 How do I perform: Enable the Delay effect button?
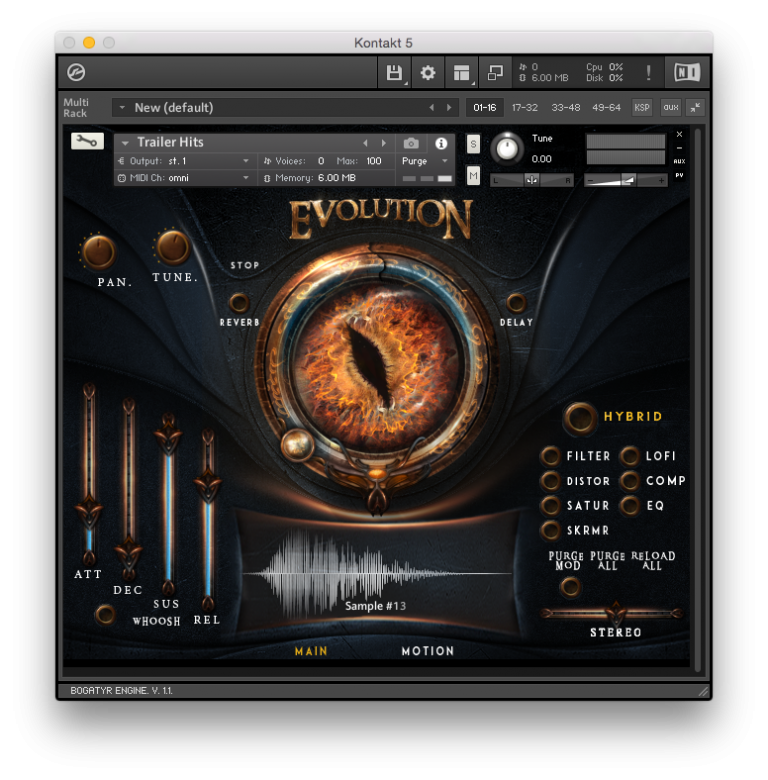click(x=516, y=302)
